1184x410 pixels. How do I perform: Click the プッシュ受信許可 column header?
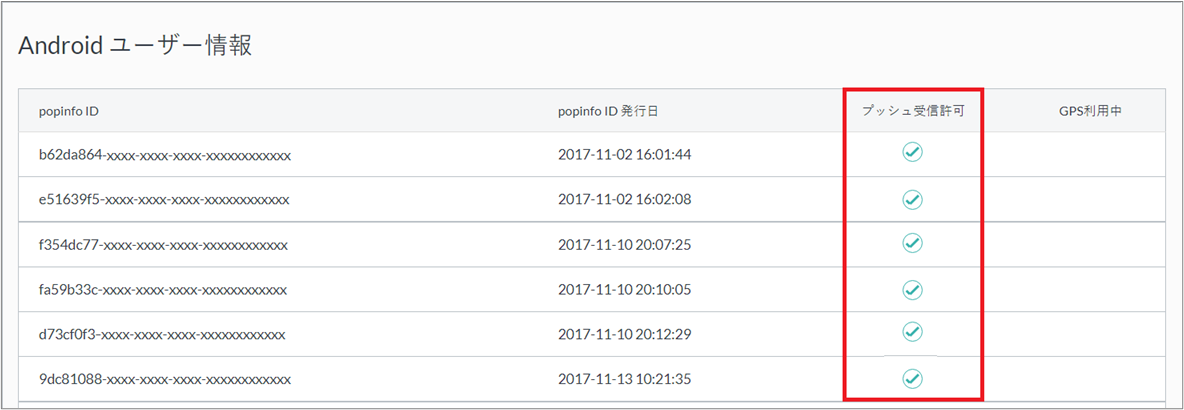pyautogui.click(x=912, y=111)
